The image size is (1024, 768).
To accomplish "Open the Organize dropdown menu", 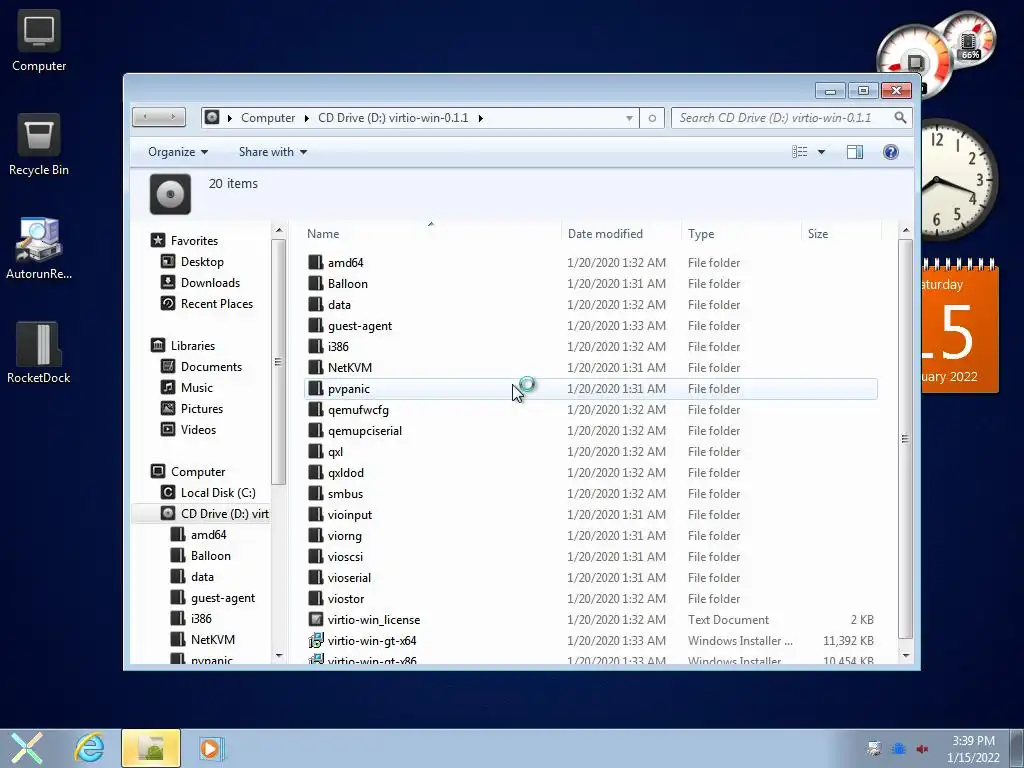I will [x=178, y=152].
